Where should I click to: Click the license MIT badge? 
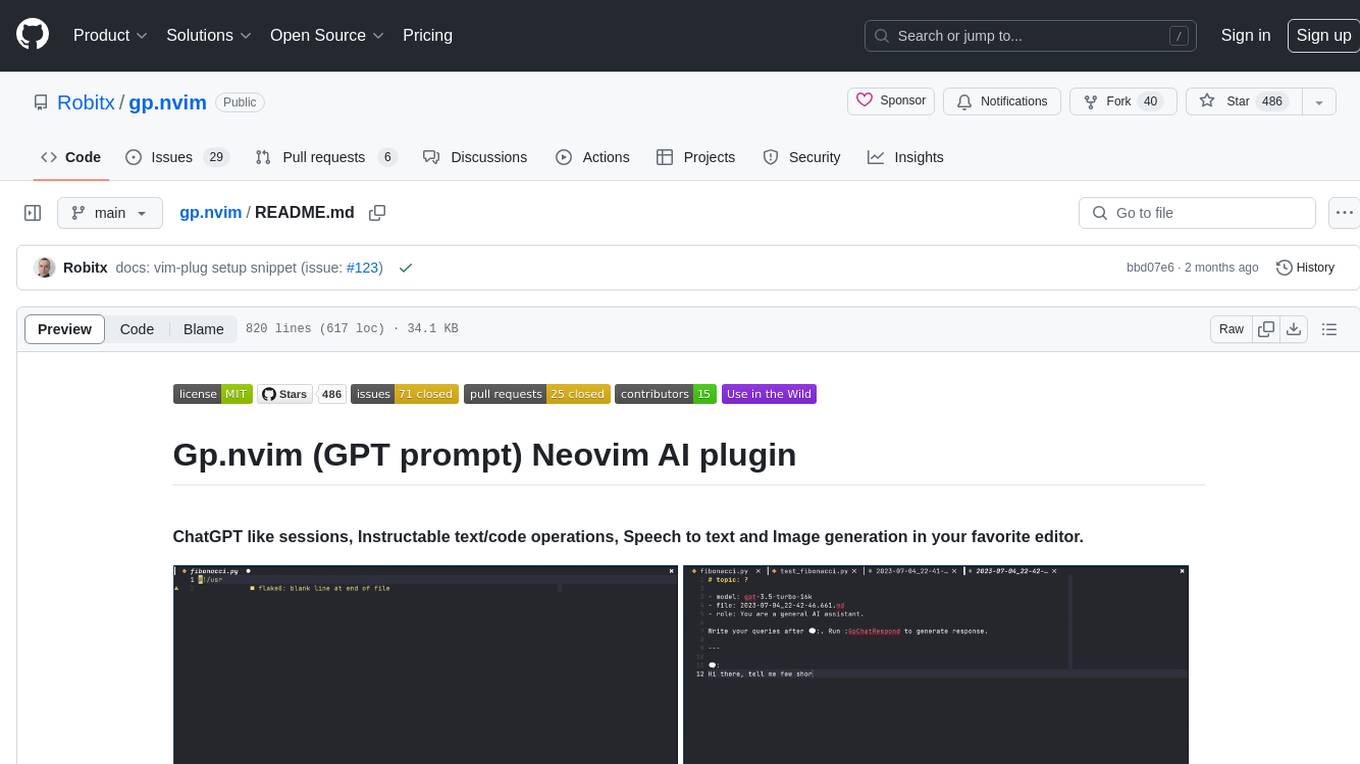(x=212, y=394)
